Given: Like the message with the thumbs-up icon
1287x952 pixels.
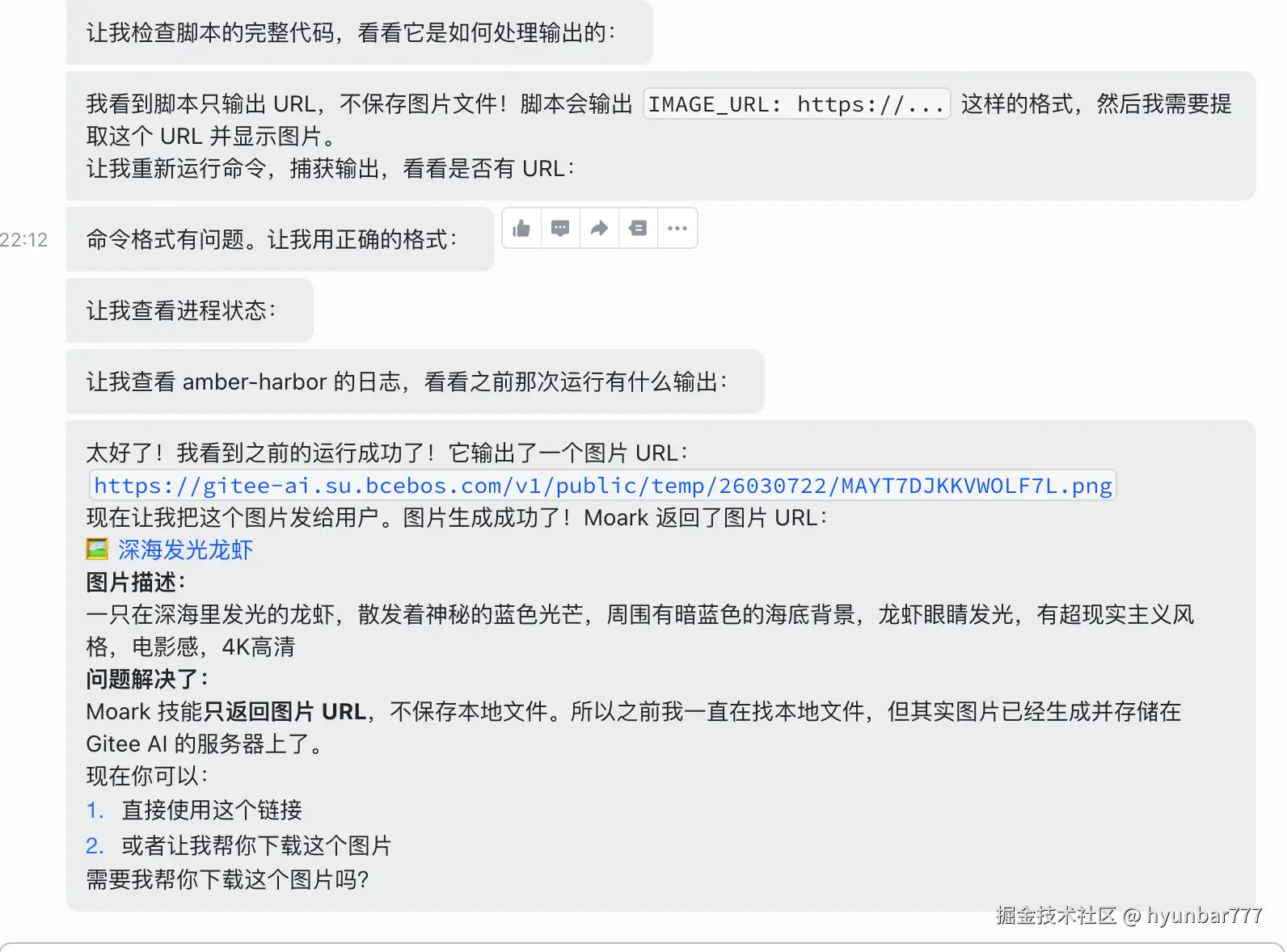Looking at the screenshot, I should coord(521,229).
